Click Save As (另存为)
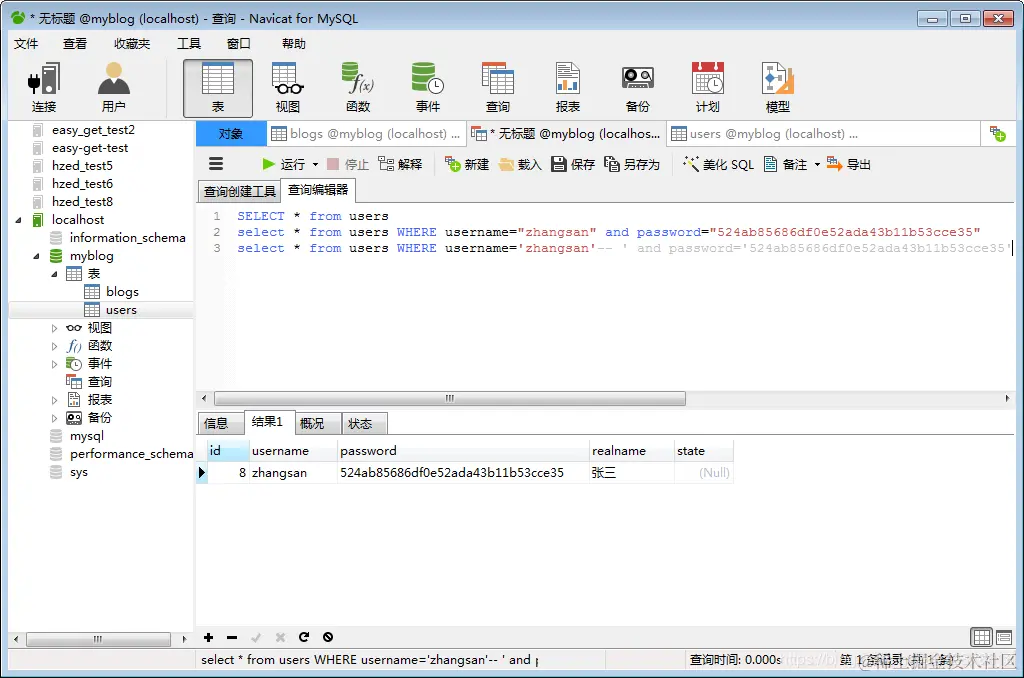 tap(632, 164)
